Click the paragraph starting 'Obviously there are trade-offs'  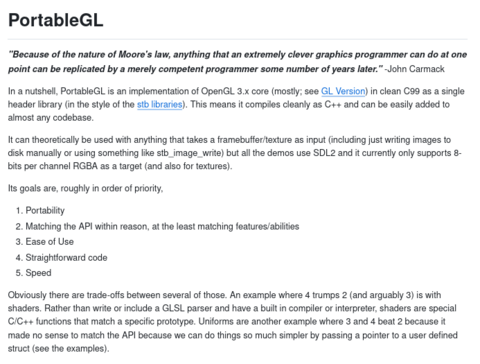pyautogui.click(x=233, y=322)
